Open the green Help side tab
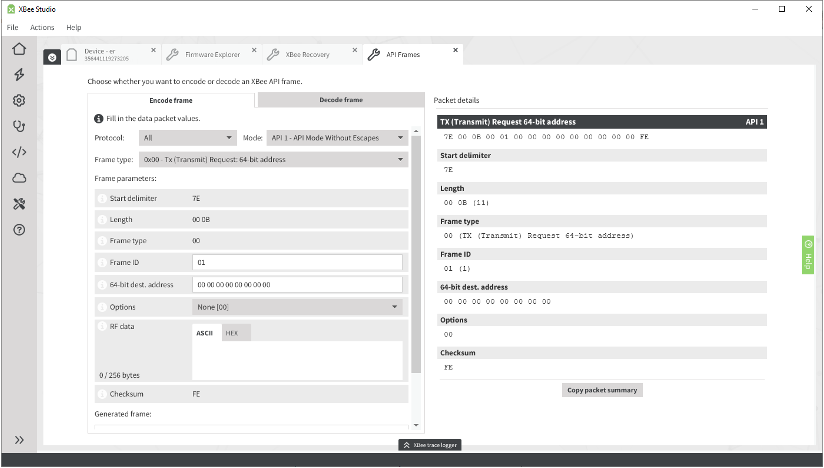The height and width of the screenshot is (468, 824). [807, 255]
